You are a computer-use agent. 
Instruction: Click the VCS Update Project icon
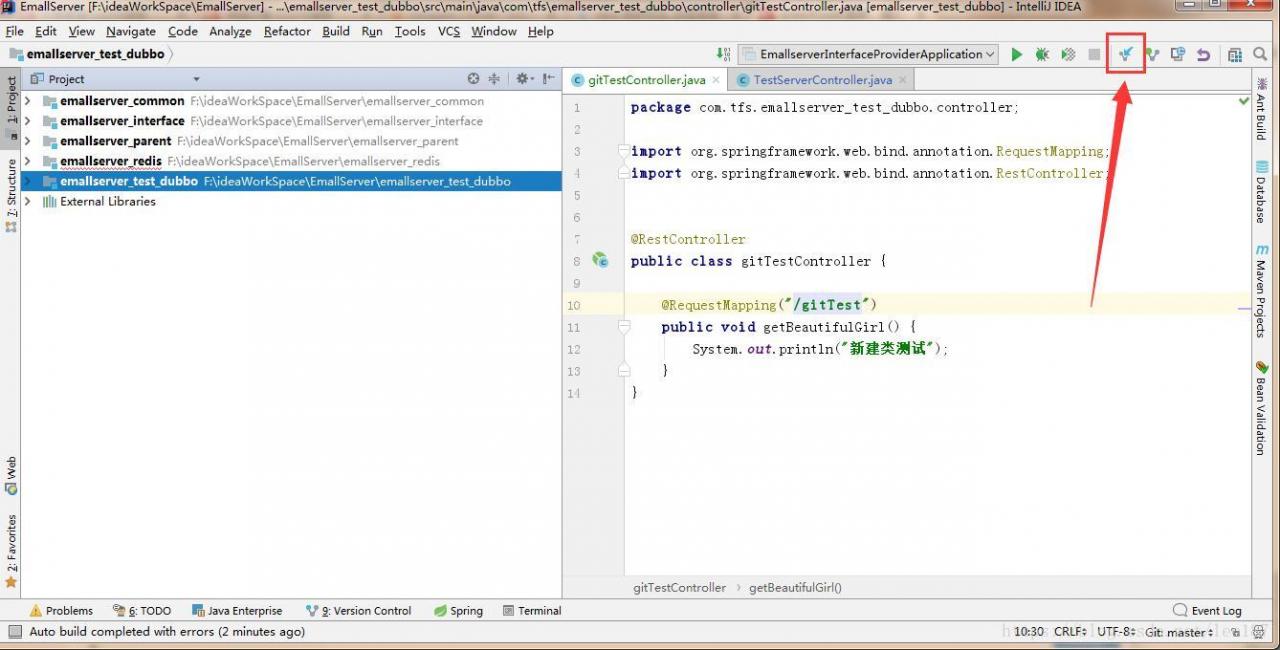pyautogui.click(x=1126, y=55)
